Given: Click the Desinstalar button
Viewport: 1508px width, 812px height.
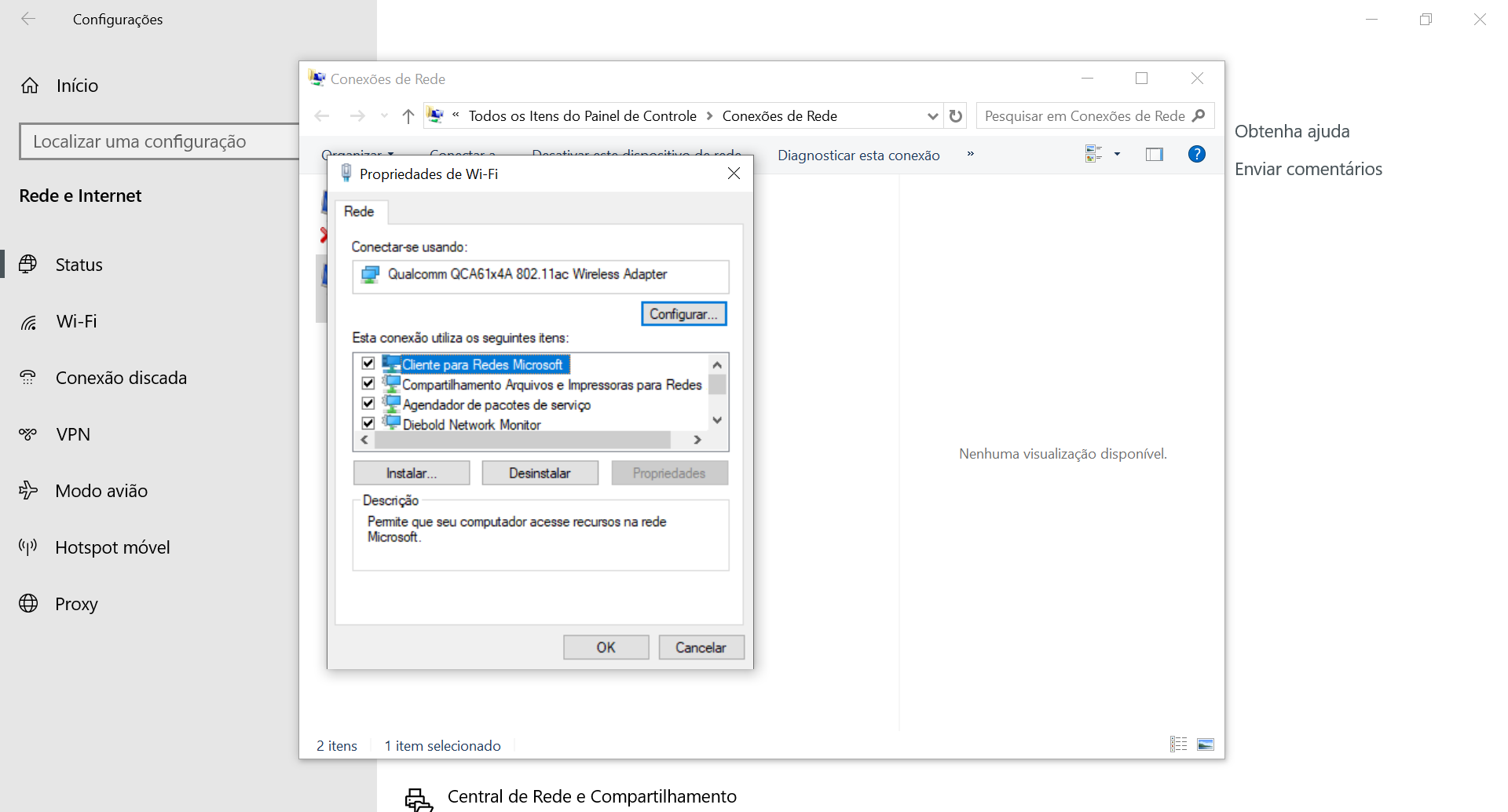Looking at the screenshot, I should (x=540, y=473).
